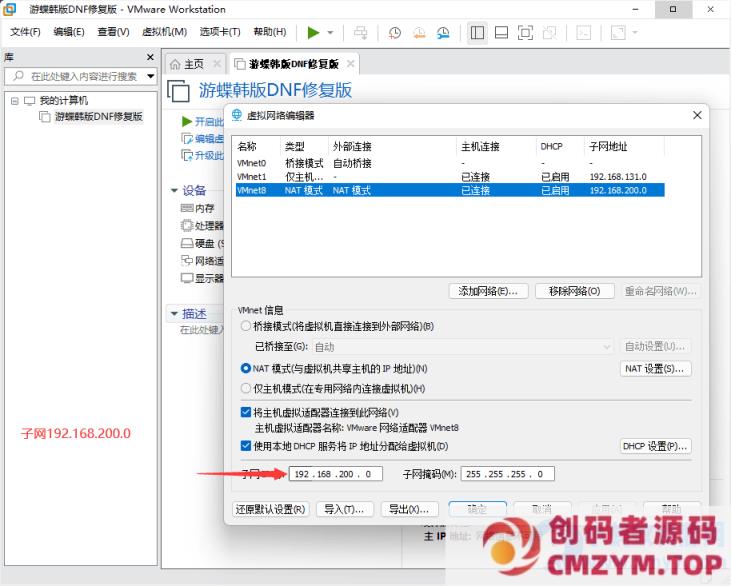Open the 选项卡(T) menu
The height and width of the screenshot is (586, 731).
pos(220,32)
